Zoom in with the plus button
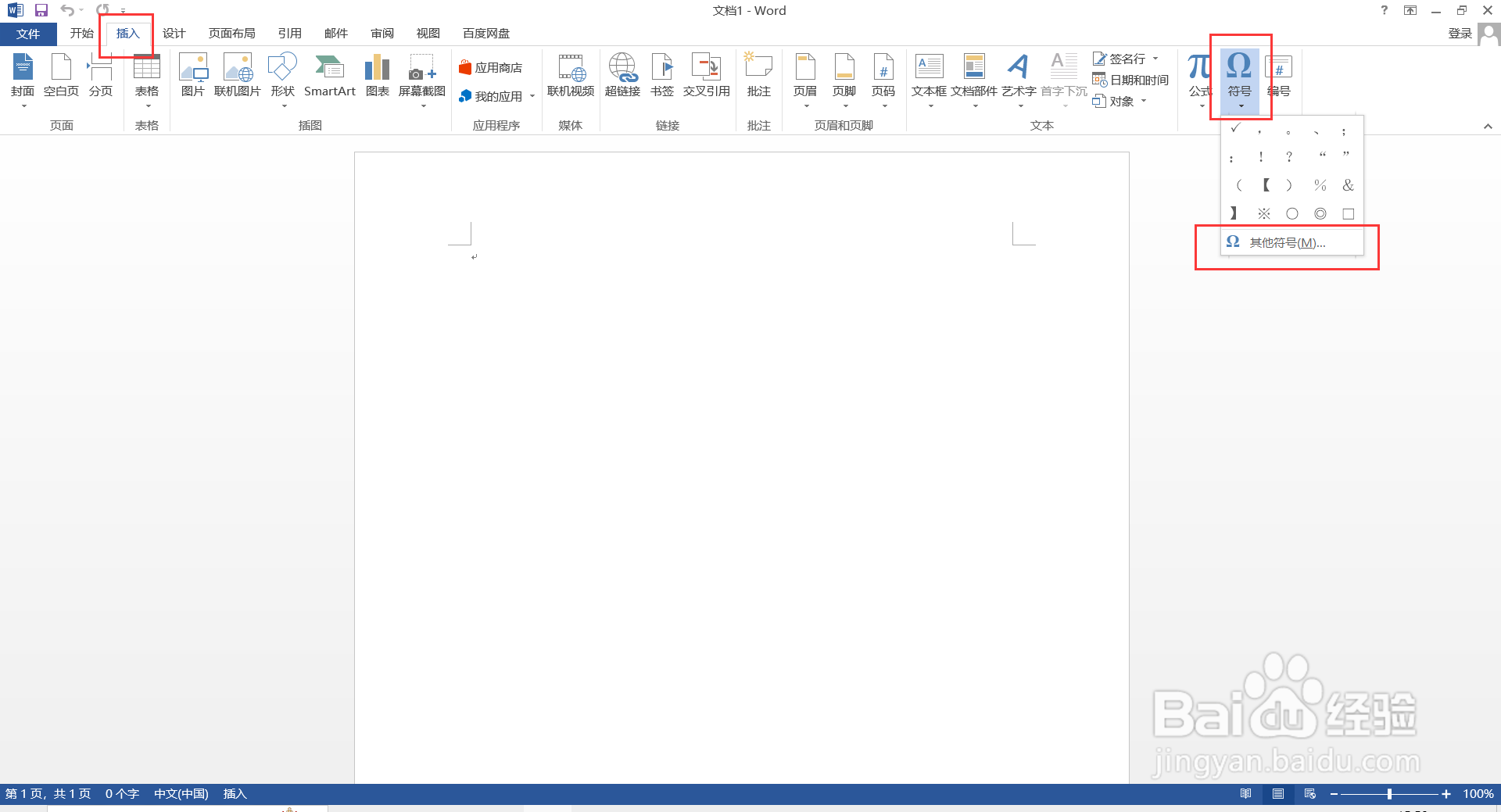The height and width of the screenshot is (812, 1501). coord(1446,794)
